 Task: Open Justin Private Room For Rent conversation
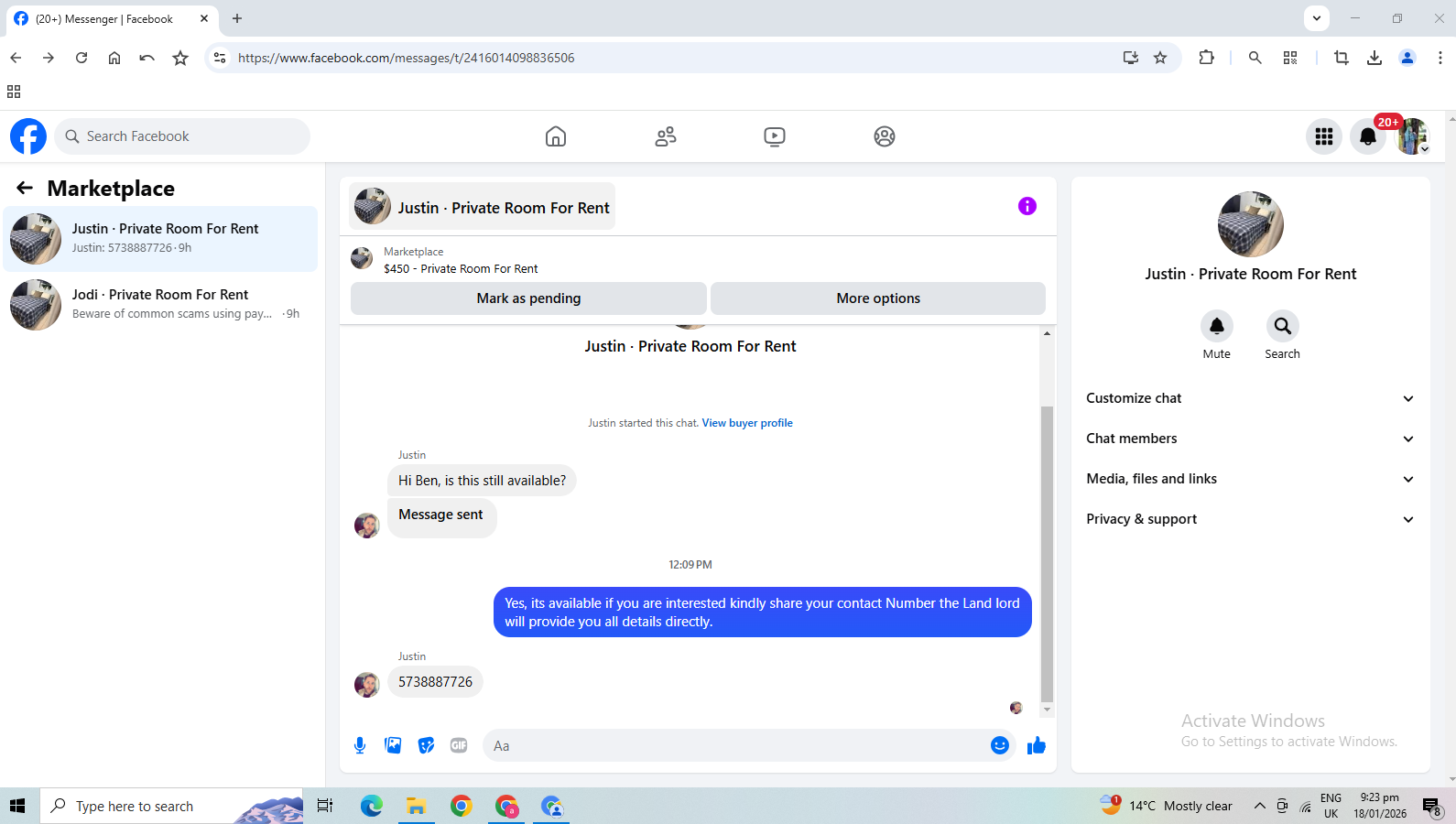[160, 239]
